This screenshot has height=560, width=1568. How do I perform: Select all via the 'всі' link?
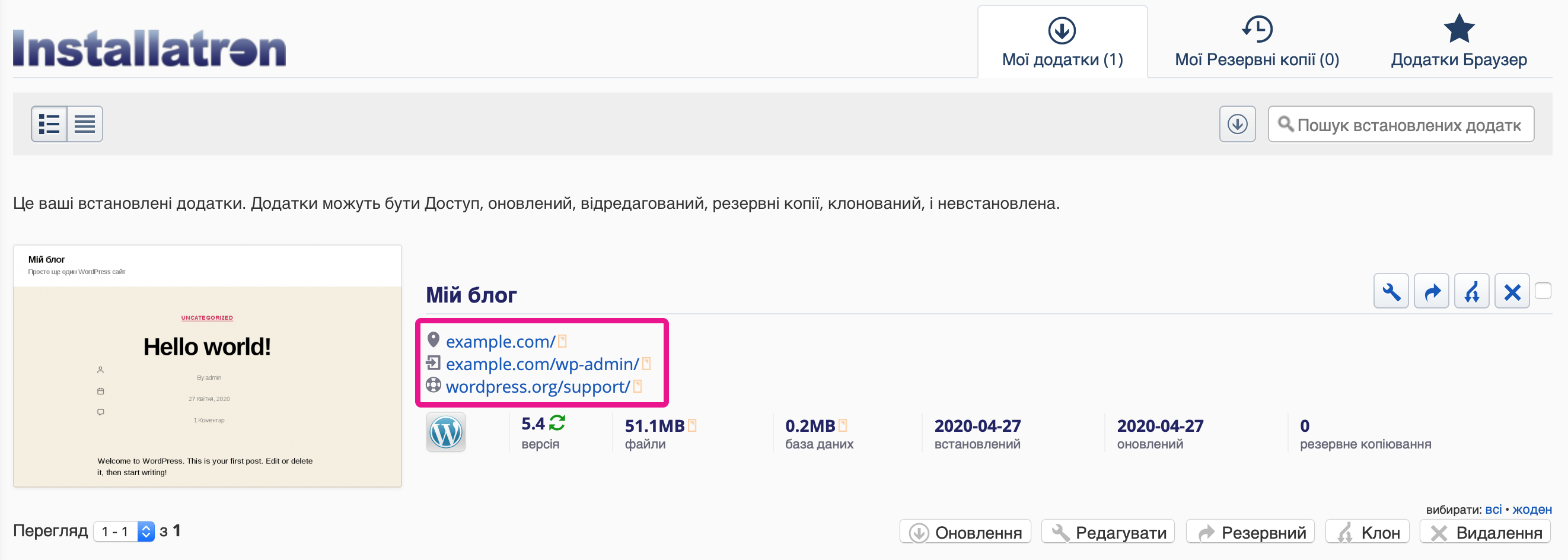[1493, 510]
